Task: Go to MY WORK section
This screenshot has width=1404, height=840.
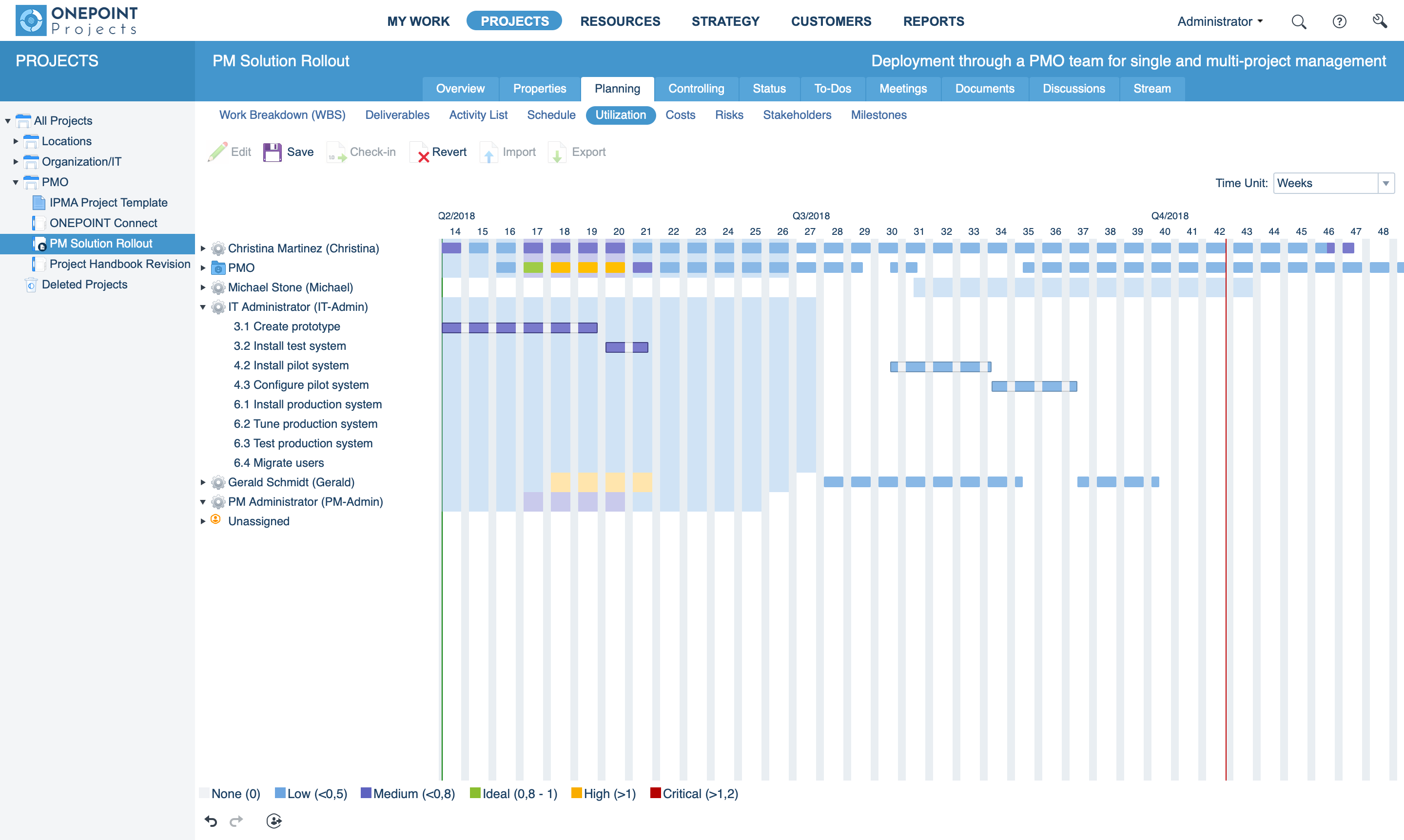Action: (418, 21)
